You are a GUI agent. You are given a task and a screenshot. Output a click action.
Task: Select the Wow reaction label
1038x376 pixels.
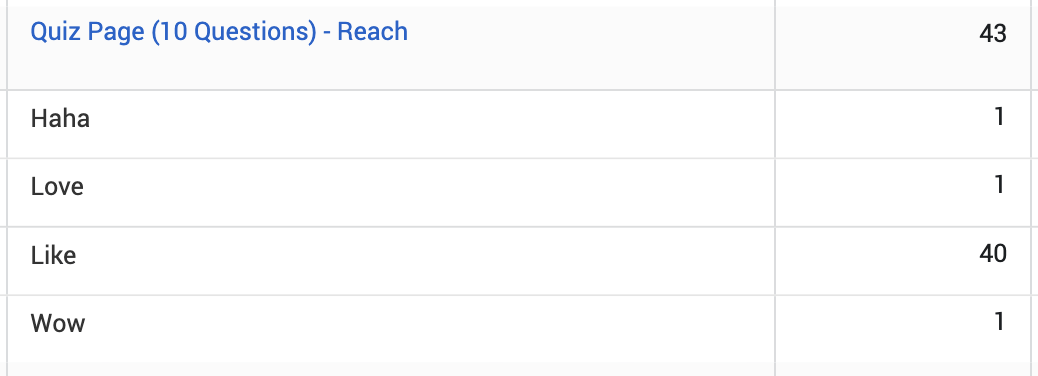(x=58, y=324)
